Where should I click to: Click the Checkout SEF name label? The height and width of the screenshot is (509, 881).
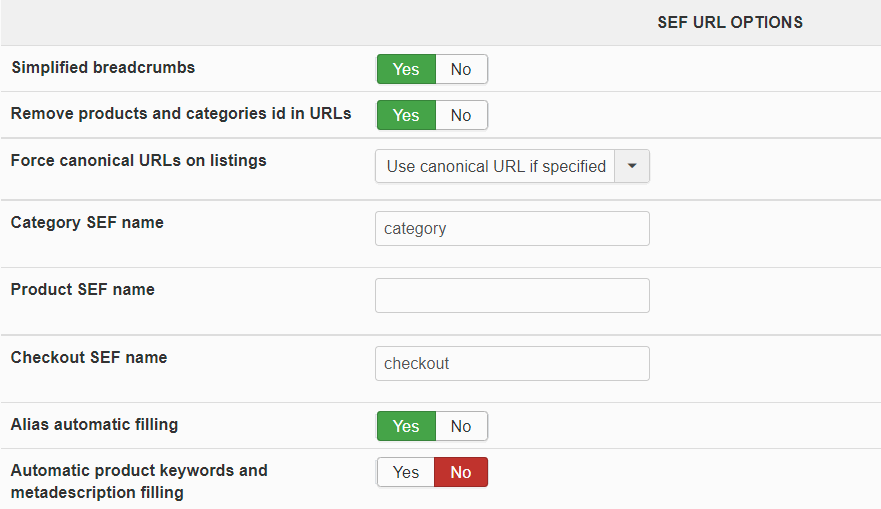coord(89,357)
